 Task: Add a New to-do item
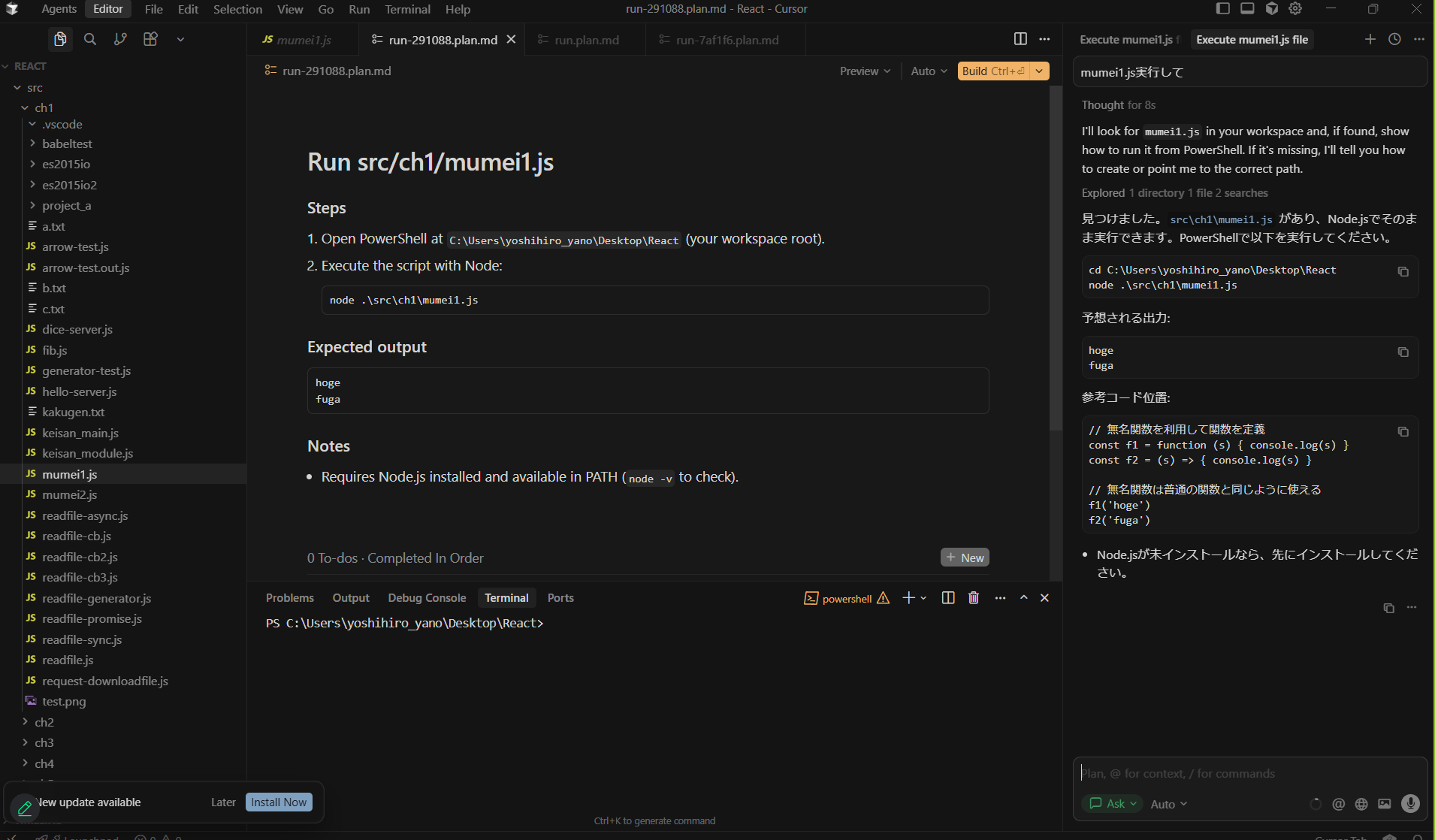965,557
